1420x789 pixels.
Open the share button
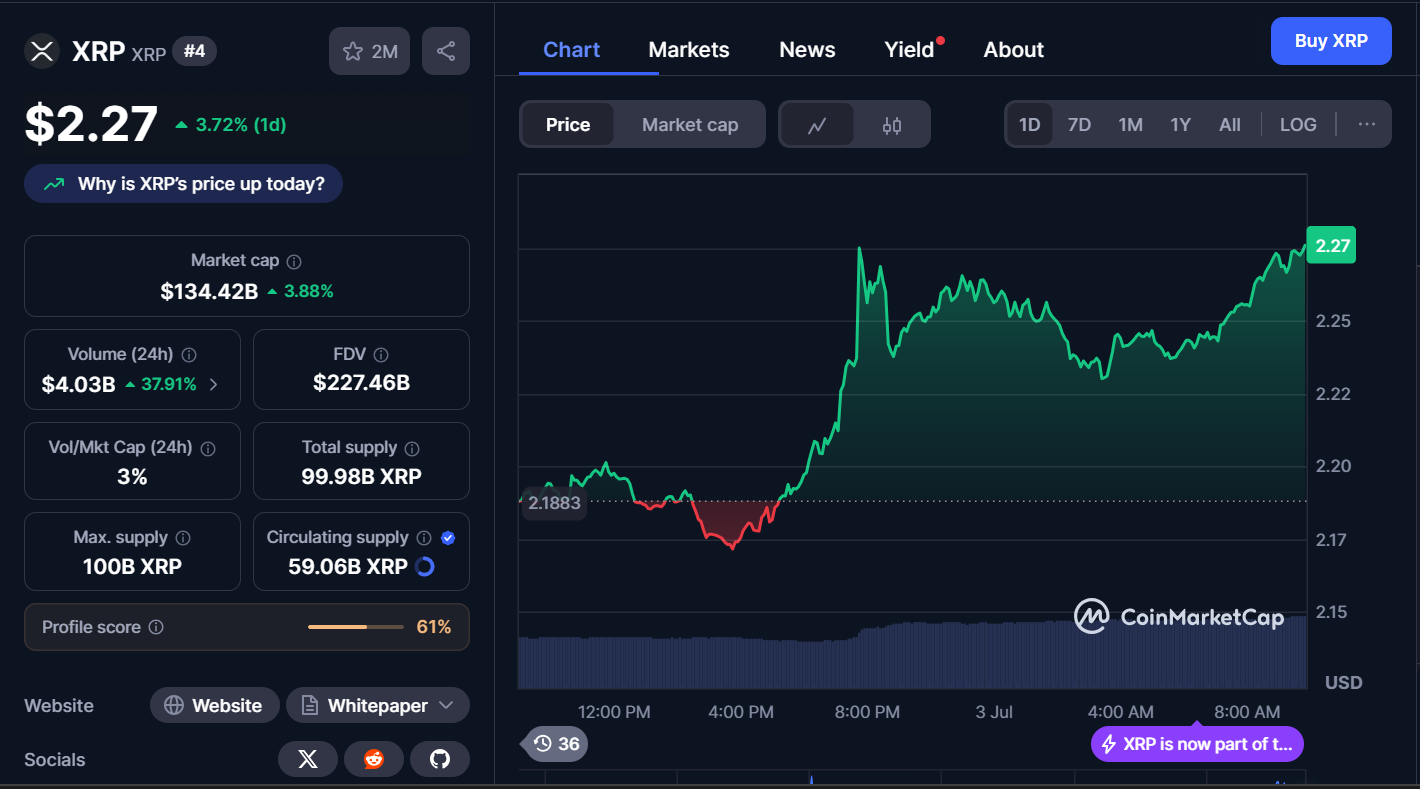pyautogui.click(x=446, y=51)
